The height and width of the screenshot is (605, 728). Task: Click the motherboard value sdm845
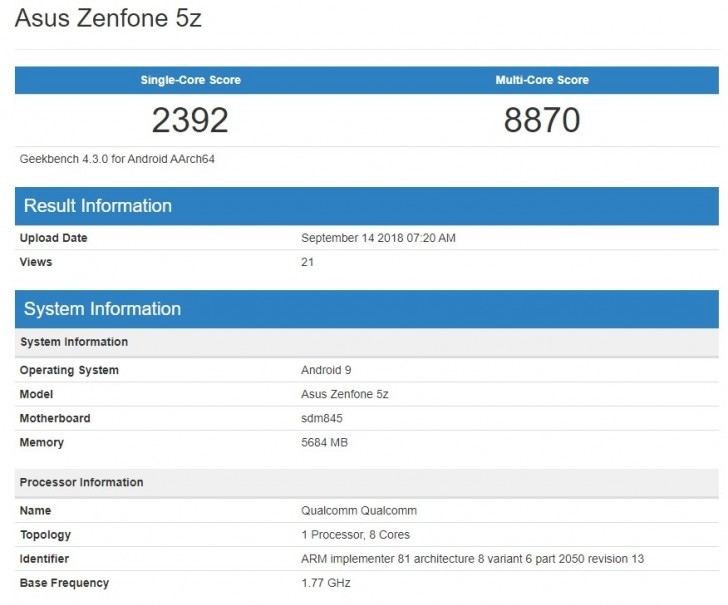[322, 418]
